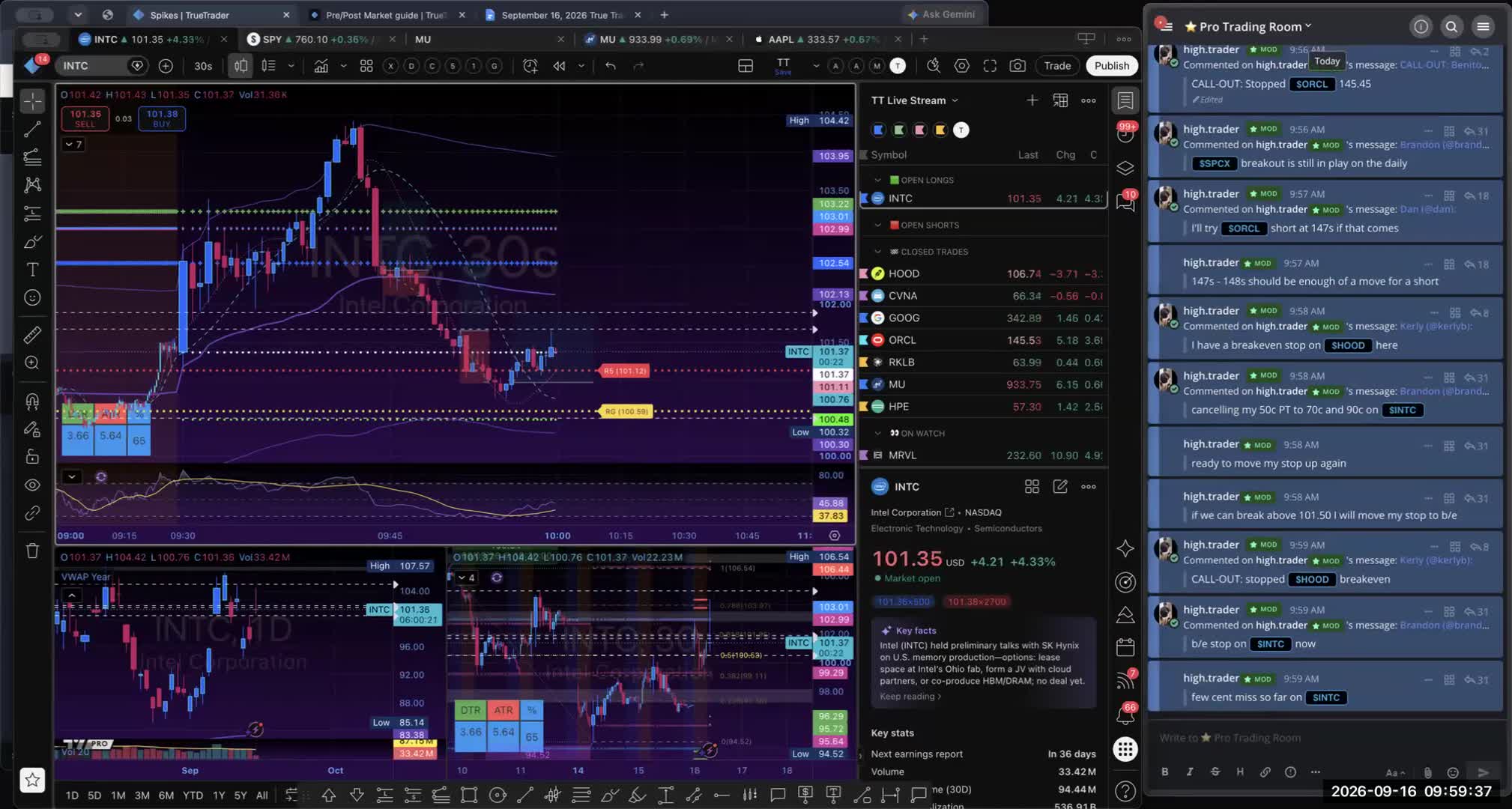Filter watchlist by blue flag
The image size is (1512, 809).
(x=878, y=130)
